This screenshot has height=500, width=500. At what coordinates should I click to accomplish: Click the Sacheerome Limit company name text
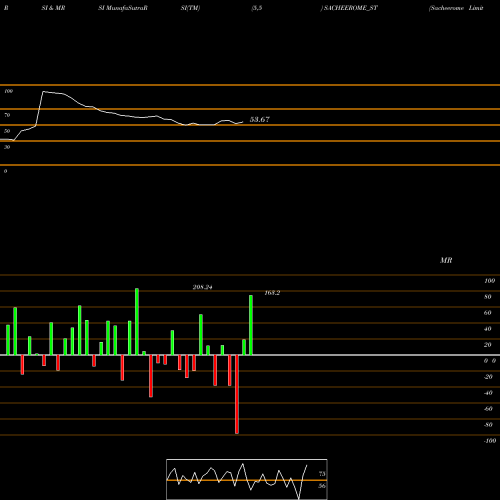(x=456, y=8)
